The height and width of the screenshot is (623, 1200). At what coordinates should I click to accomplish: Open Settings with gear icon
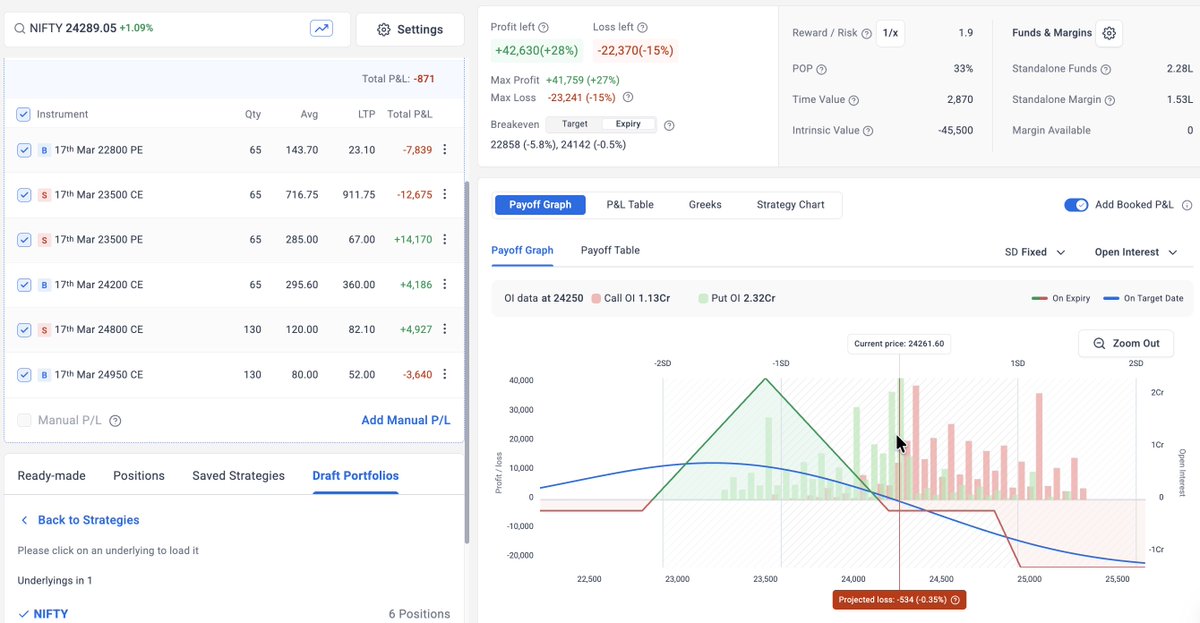point(410,29)
